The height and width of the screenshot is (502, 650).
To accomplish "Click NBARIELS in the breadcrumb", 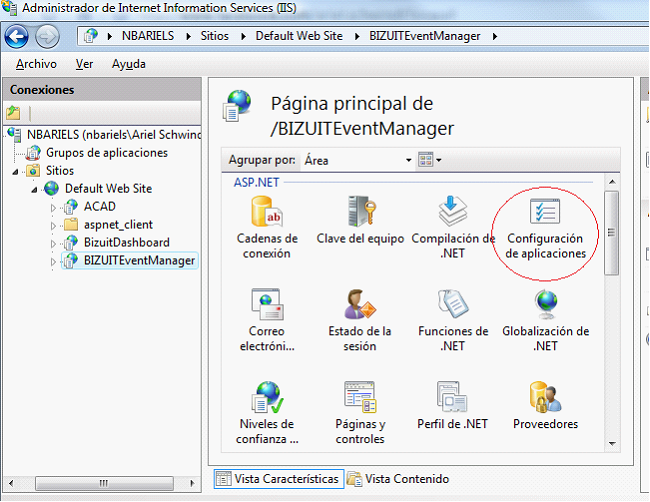I will pos(148,36).
